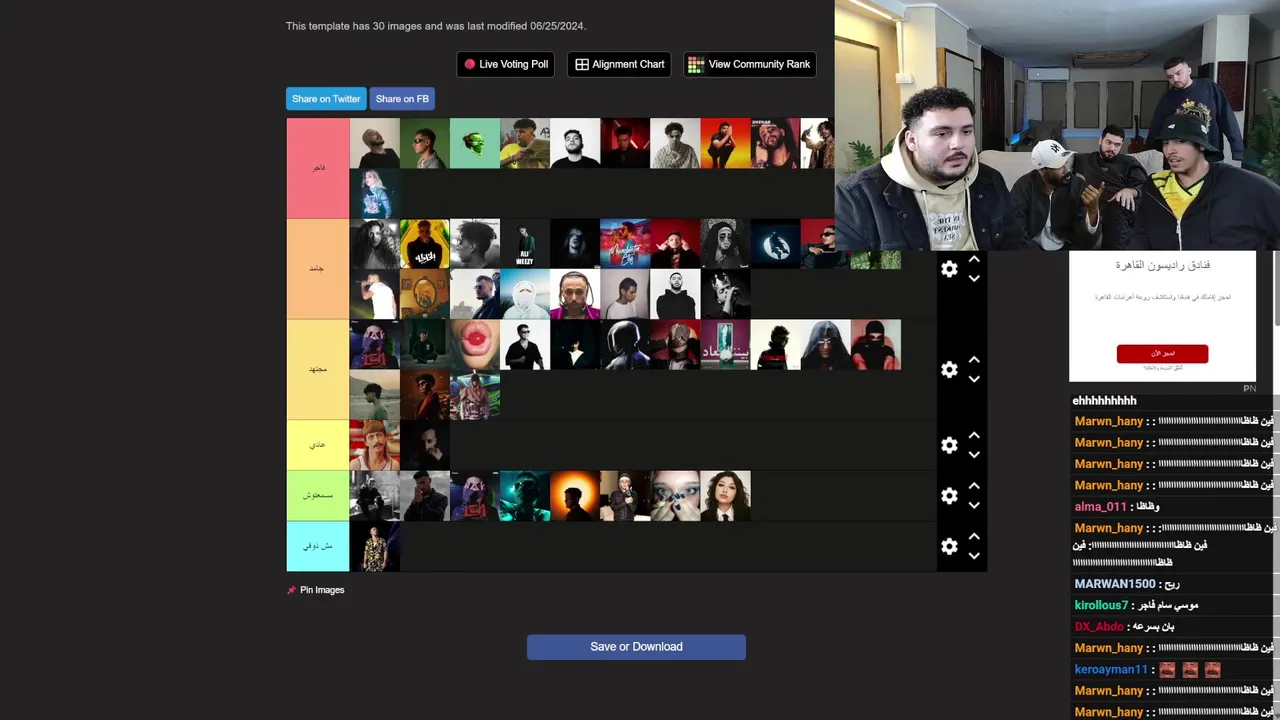Click the Share on FB button
This screenshot has width=1280, height=720.
(x=402, y=99)
